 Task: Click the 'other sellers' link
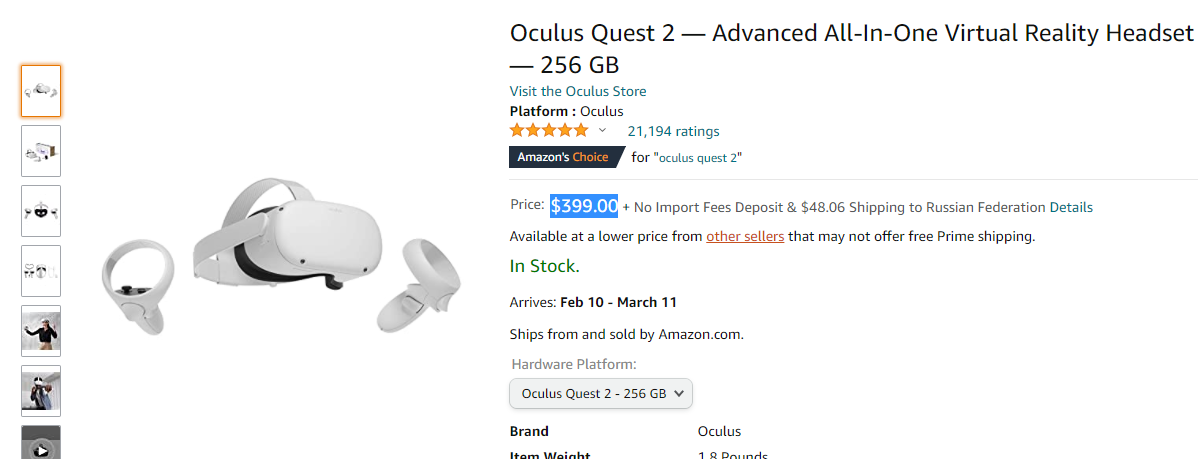pos(745,237)
